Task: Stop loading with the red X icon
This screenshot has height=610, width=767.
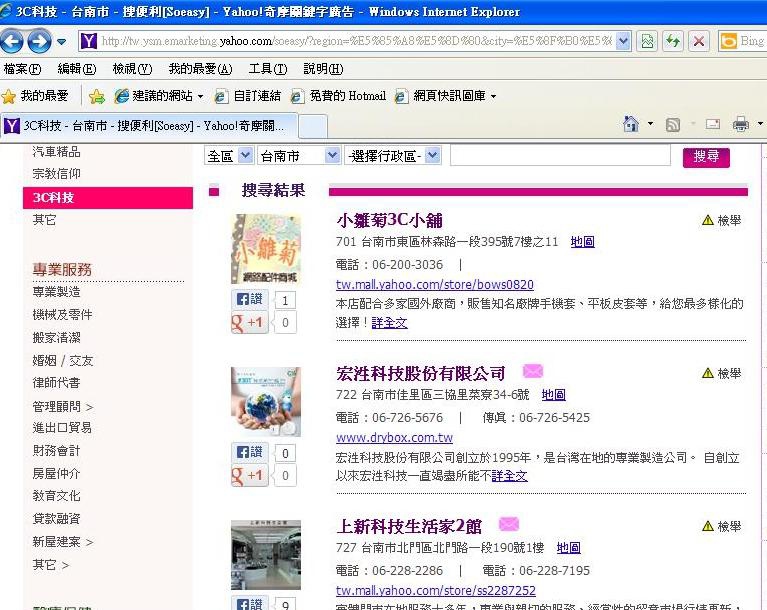Action: coord(699,41)
